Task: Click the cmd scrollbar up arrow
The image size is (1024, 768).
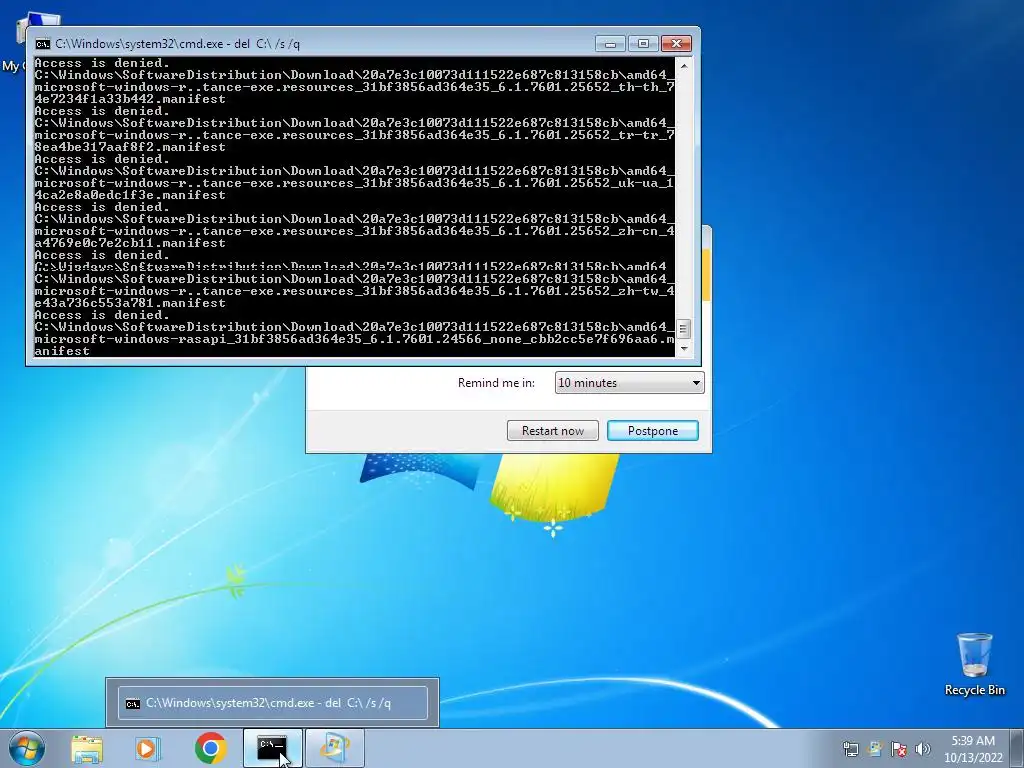Action: (683, 66)
